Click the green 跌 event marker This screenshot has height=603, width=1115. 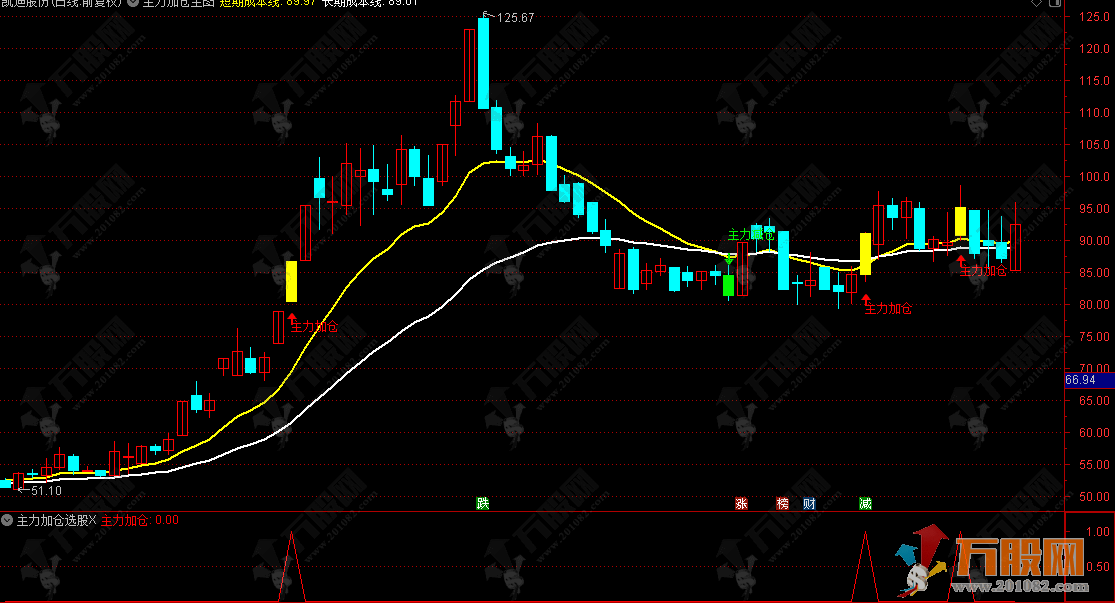(x=483, y=503)
